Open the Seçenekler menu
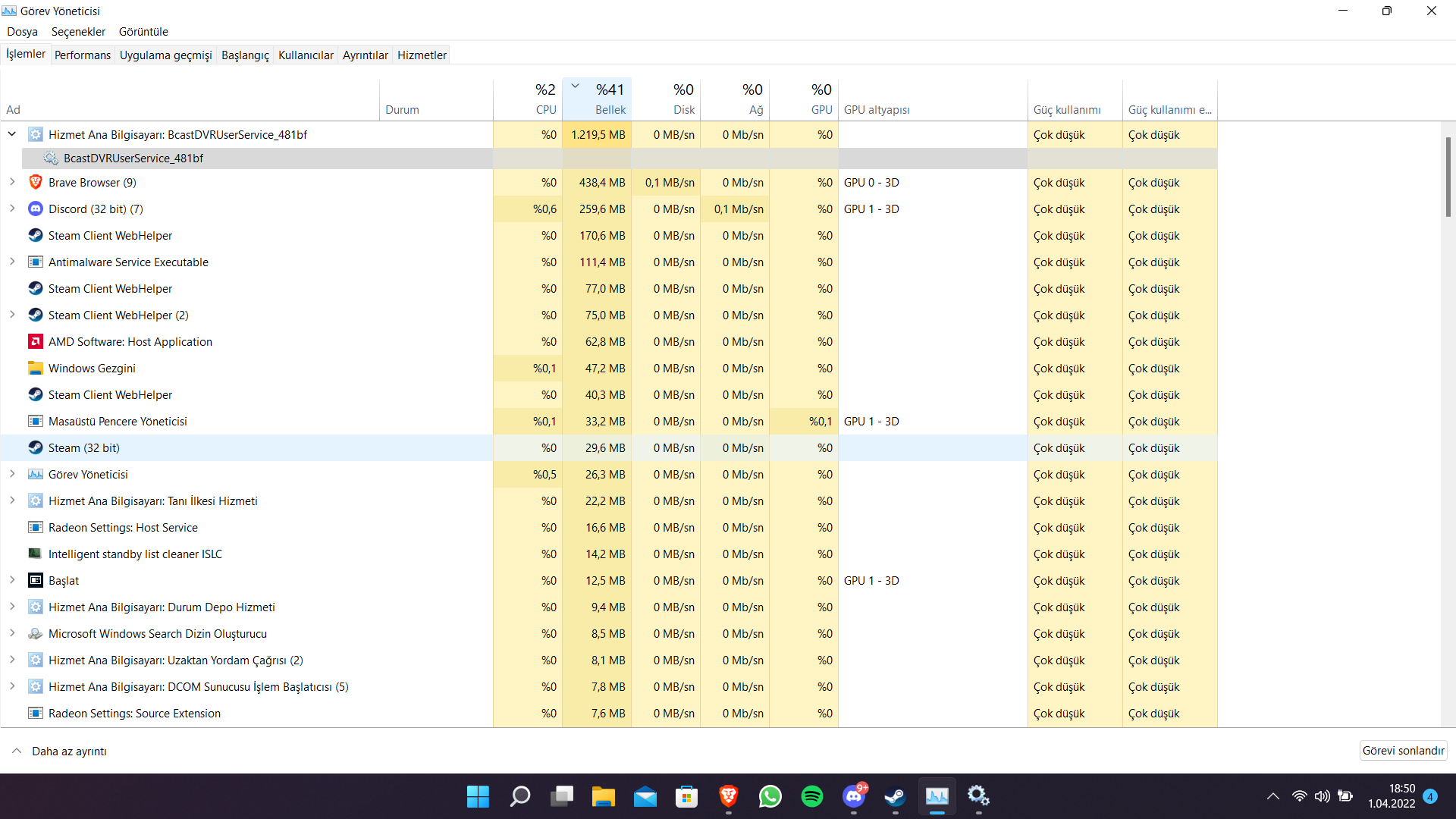 78,31
